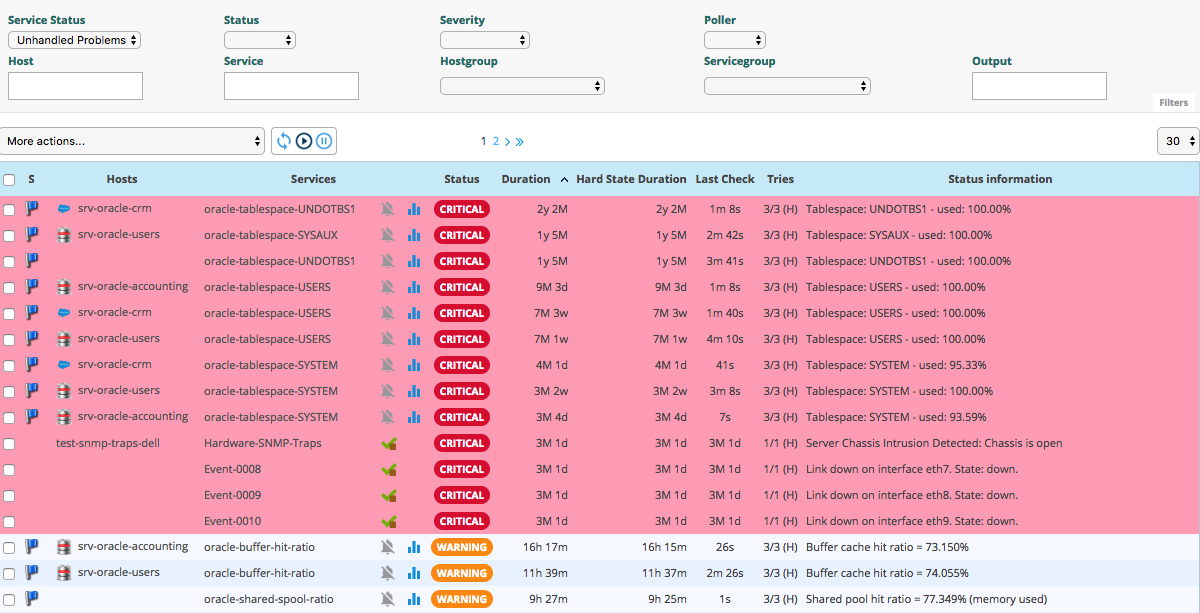
Task: Open the test-snmp-traps-dell host link
Action: [x=108, y=443]
